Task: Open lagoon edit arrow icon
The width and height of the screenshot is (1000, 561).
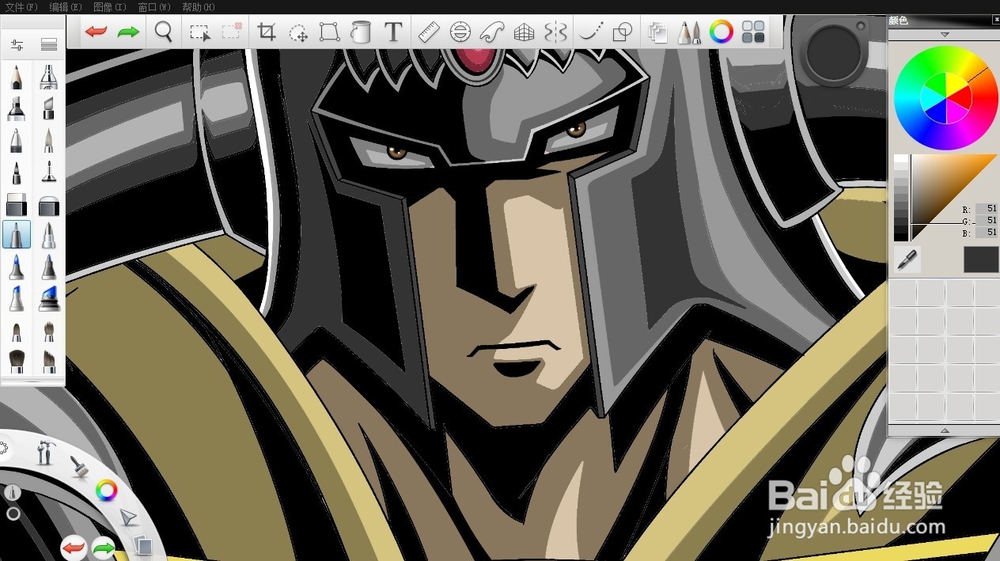Action: tap(128, 517)
